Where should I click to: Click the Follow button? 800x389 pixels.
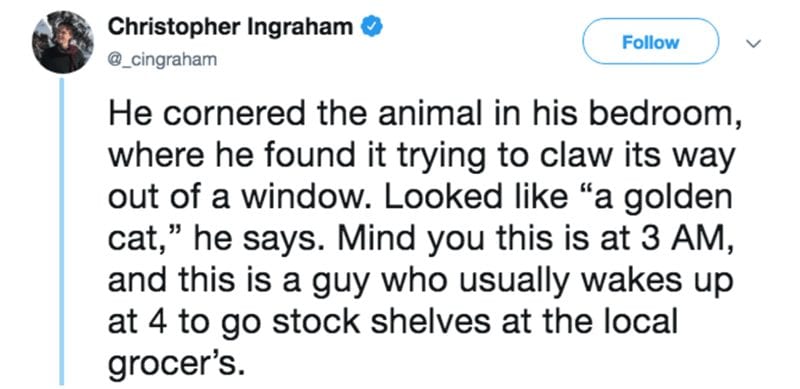pos(651,42)
